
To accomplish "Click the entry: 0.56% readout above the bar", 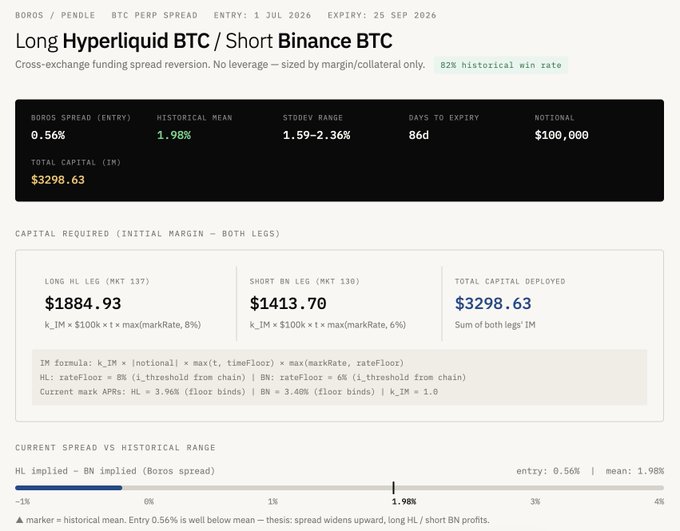I will 548,471.
